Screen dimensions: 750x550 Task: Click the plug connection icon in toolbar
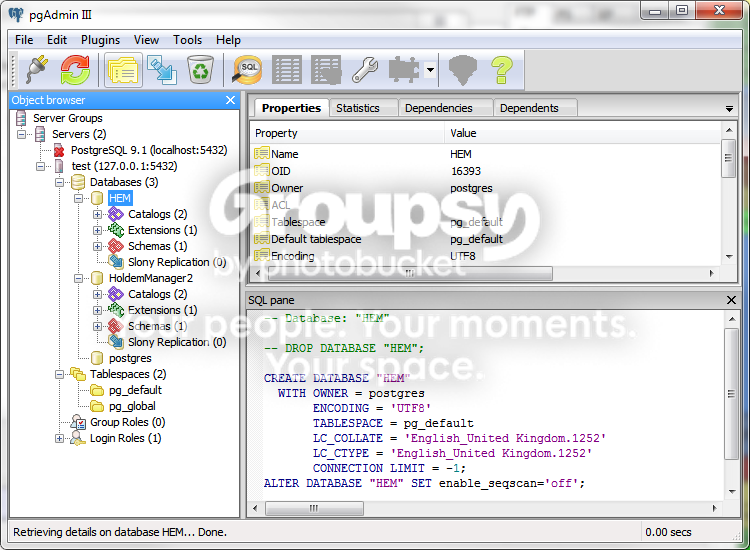[x=36, y=70]
